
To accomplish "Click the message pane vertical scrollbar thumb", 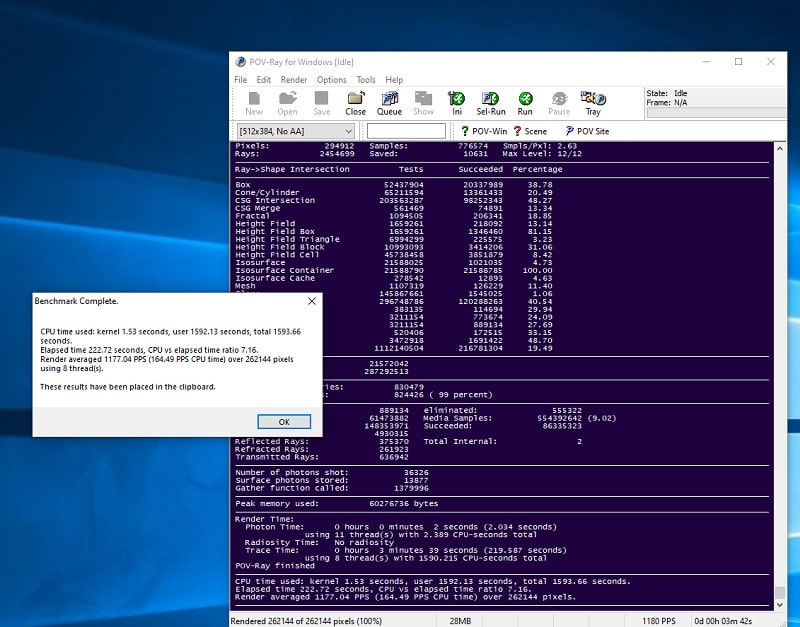I will pos(779,592).
